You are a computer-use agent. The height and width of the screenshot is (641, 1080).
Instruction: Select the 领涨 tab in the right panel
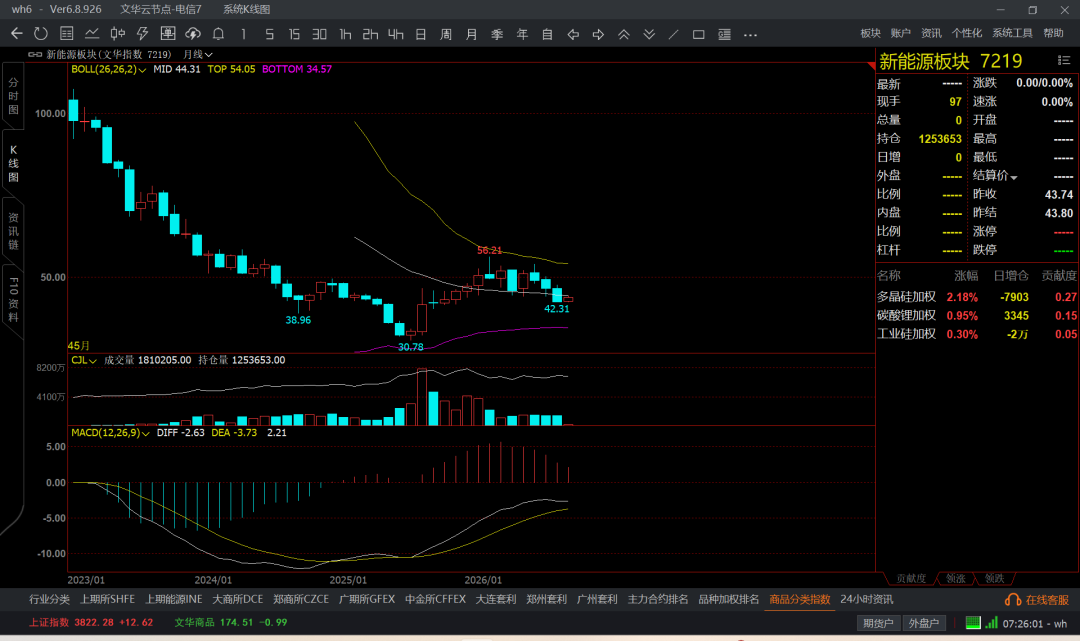(x=955, y=579)
